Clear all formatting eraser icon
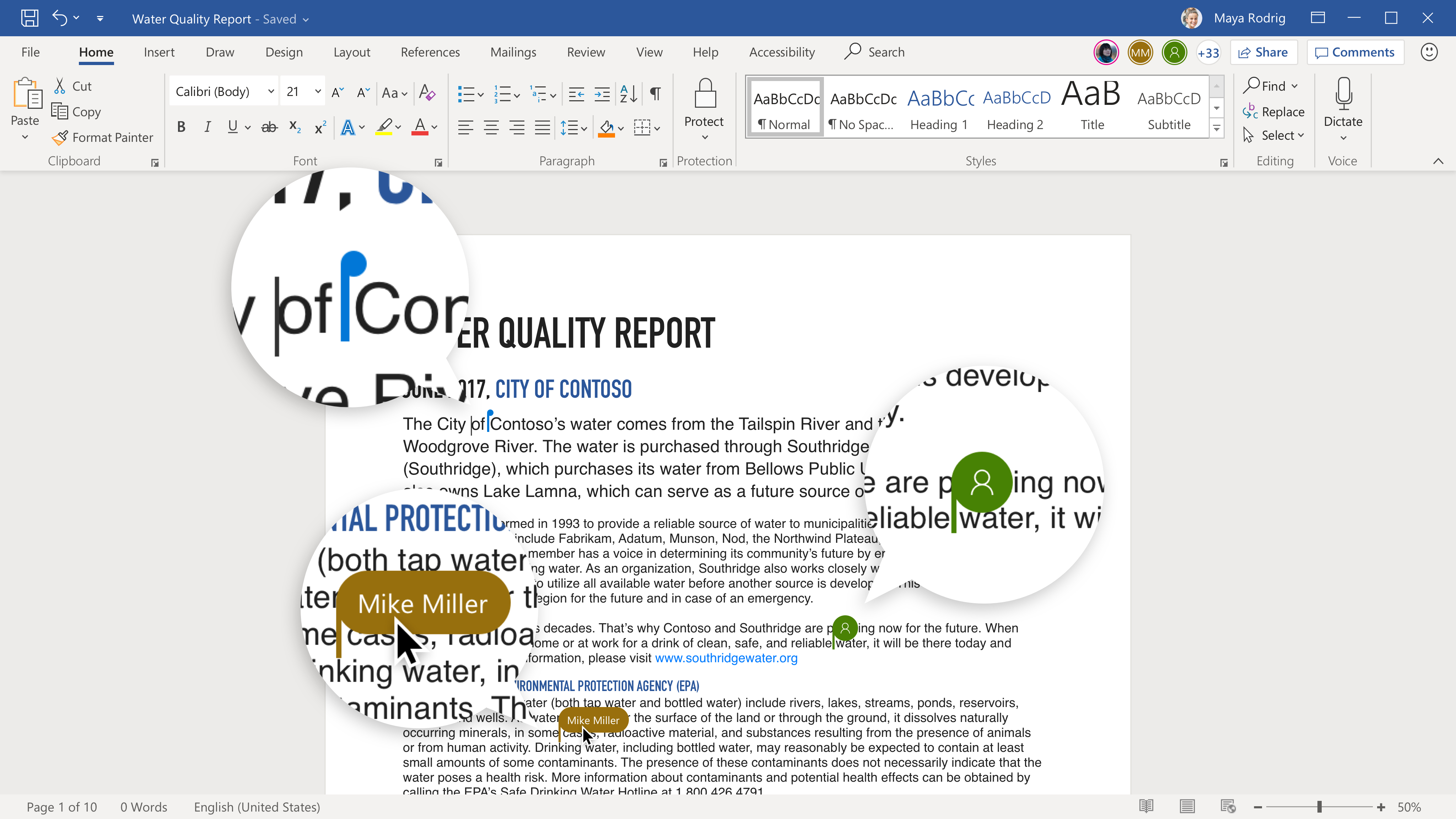Image resolution: width=1456 pixels, height=819 pixels. 427,92
